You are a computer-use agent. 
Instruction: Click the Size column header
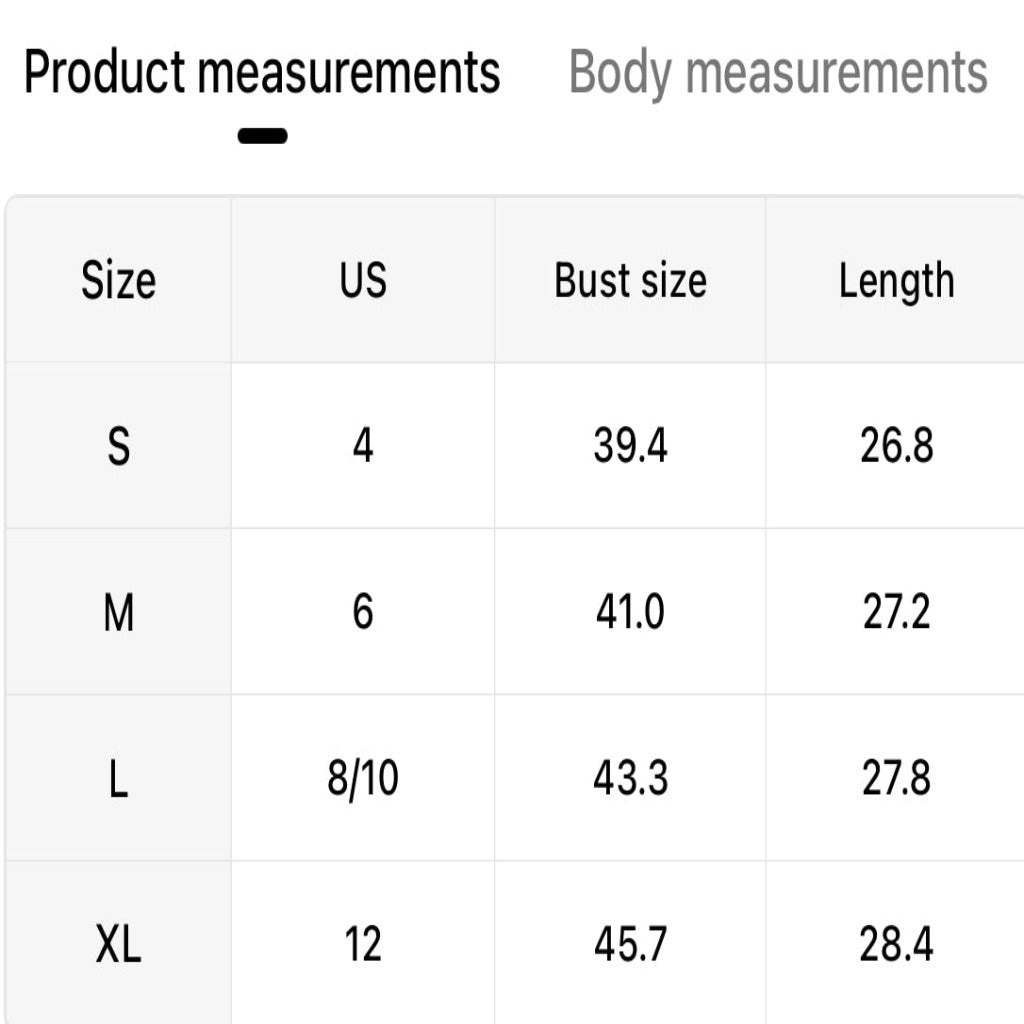pos(118,280)
